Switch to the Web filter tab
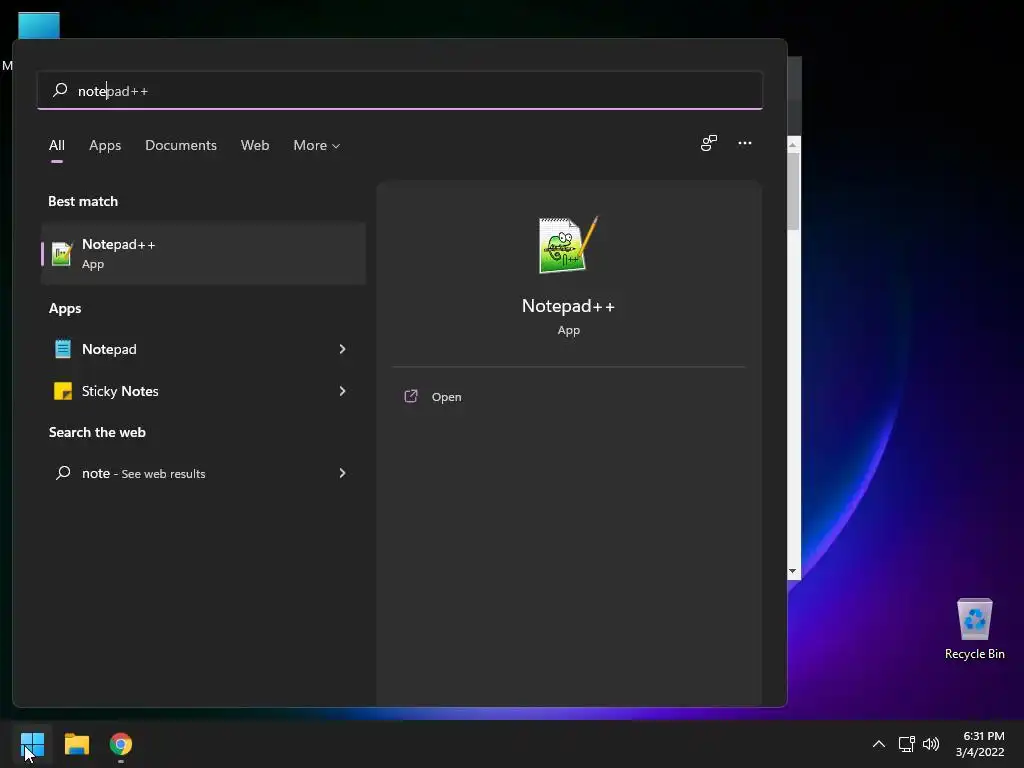 click(255, 146)
